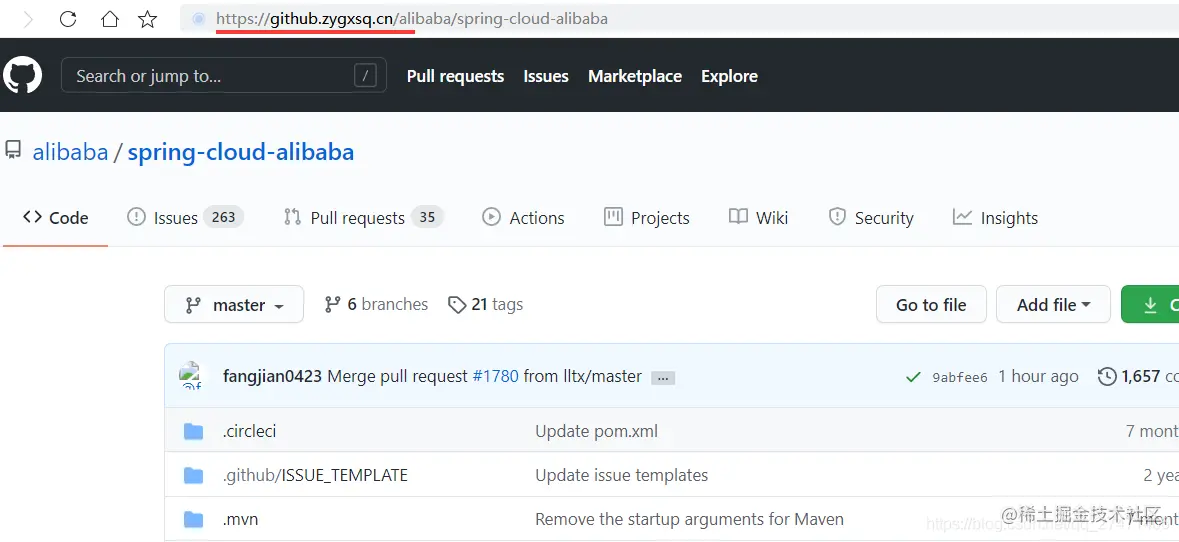1179x542 pixels.
Task: Open Marketplace in top navigation
Action: pos(635,76)
